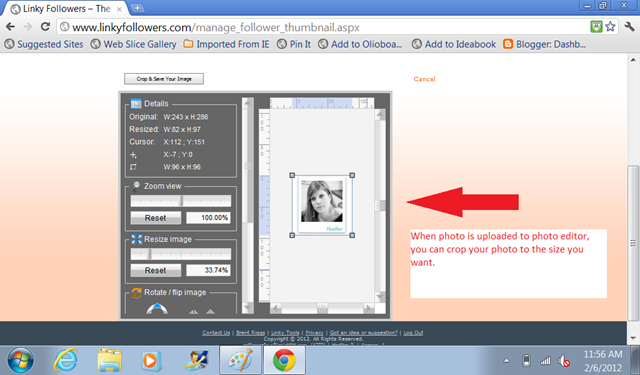The image size is (640, 375).
Task: Open the Linky Tools footer link
Action: pyautogui.click(x=285, y=333)
